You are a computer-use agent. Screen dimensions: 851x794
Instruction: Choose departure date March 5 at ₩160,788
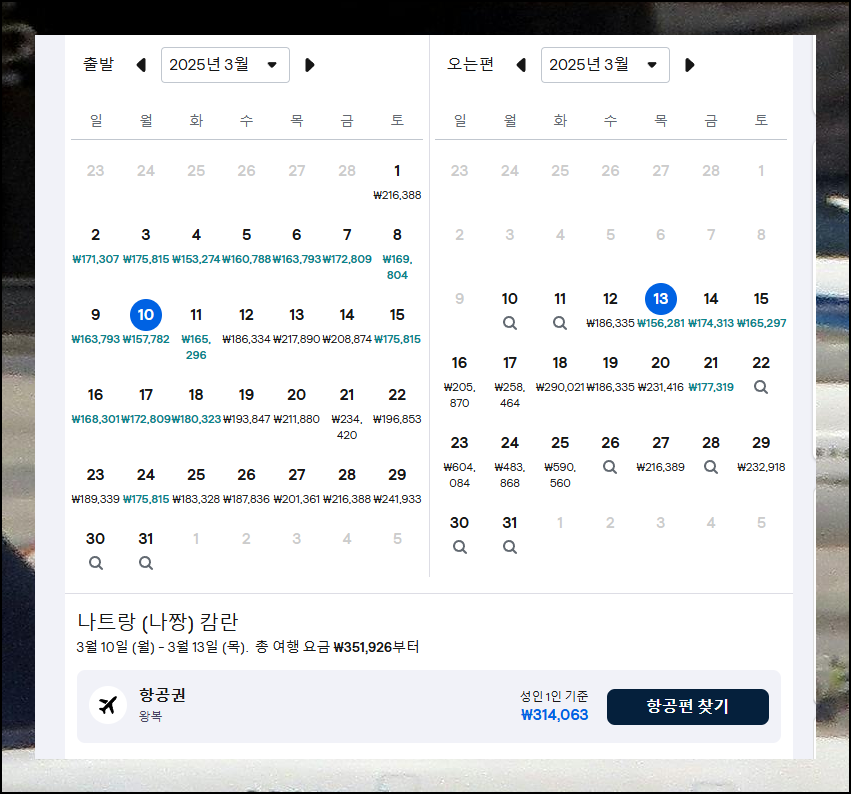246,245
